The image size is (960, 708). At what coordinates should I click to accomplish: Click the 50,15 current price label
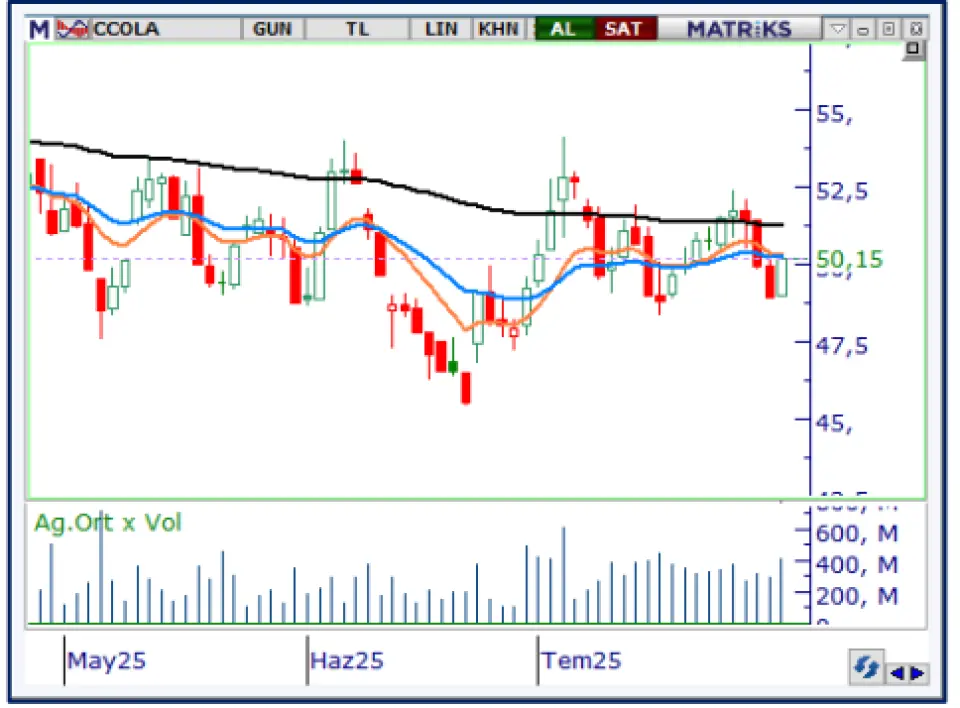point(850,259)
